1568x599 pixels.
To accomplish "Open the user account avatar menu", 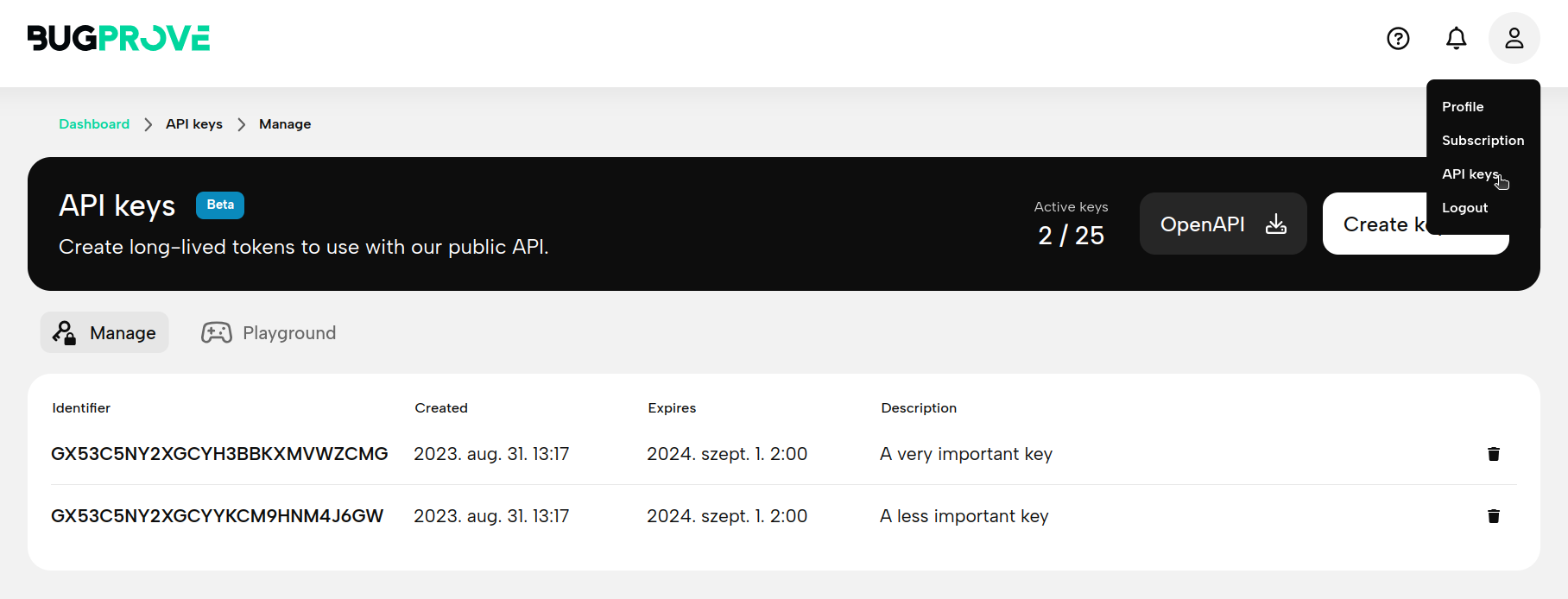I will [x=1514, y=38].
